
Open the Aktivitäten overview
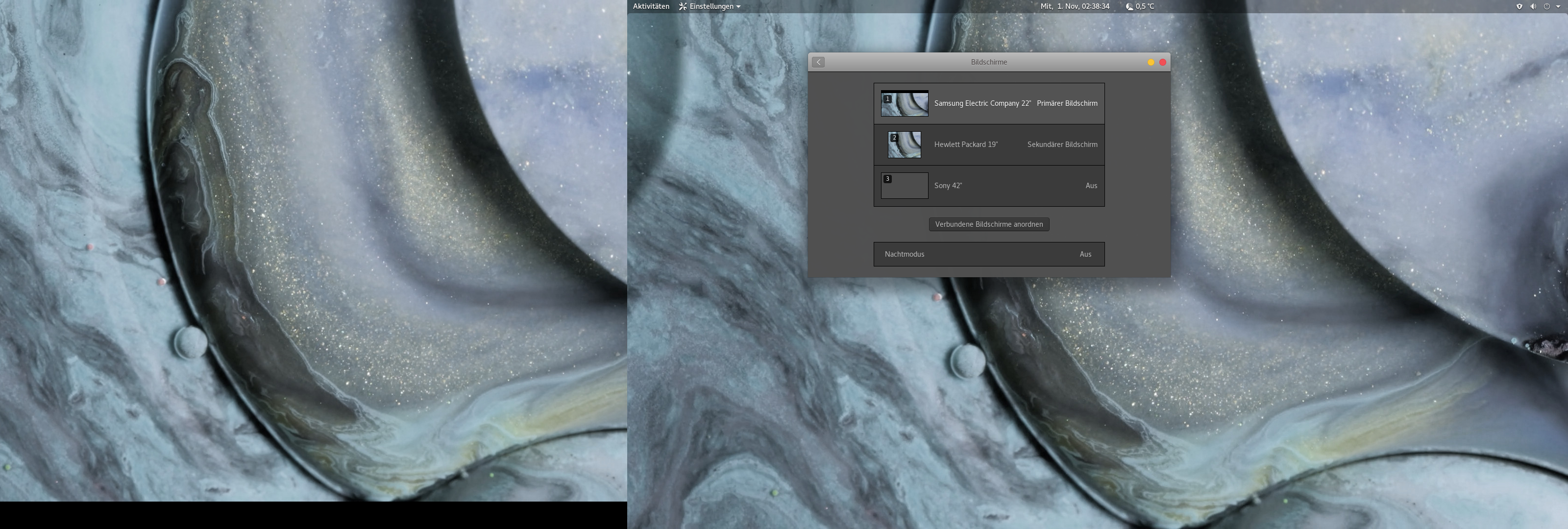pos(651,6)
